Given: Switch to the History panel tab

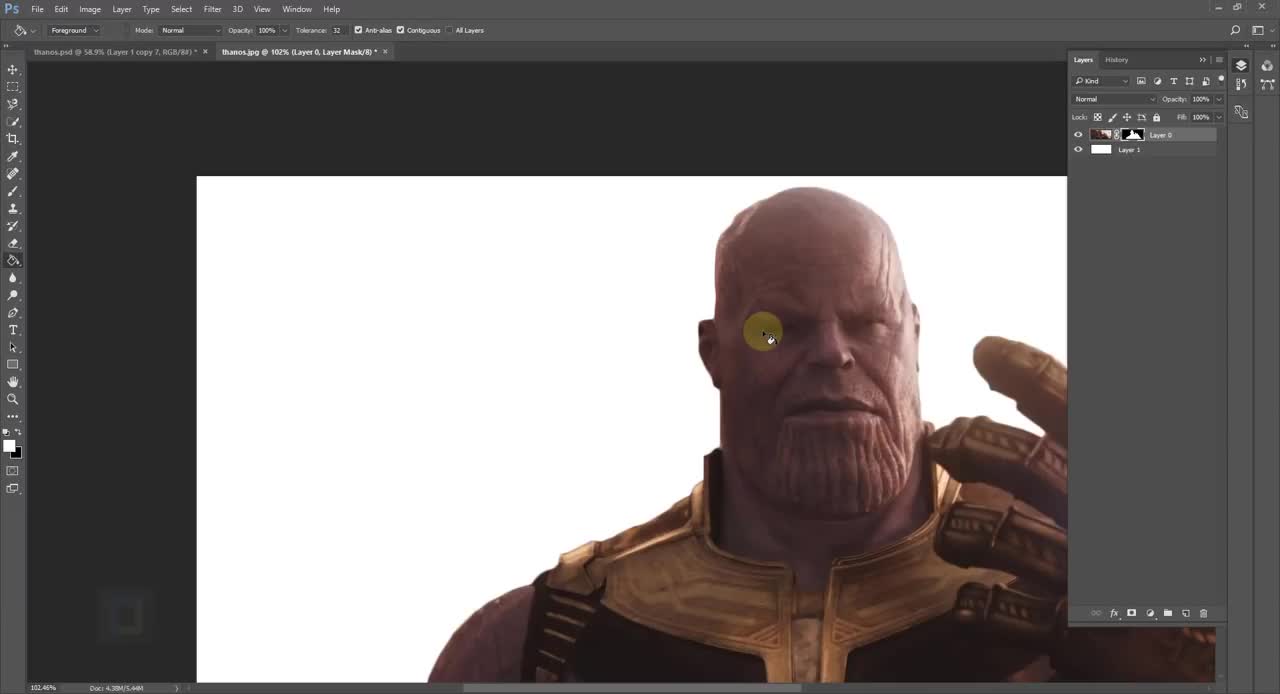Looking at the screenshot, I should click(x=1116, y=60).
